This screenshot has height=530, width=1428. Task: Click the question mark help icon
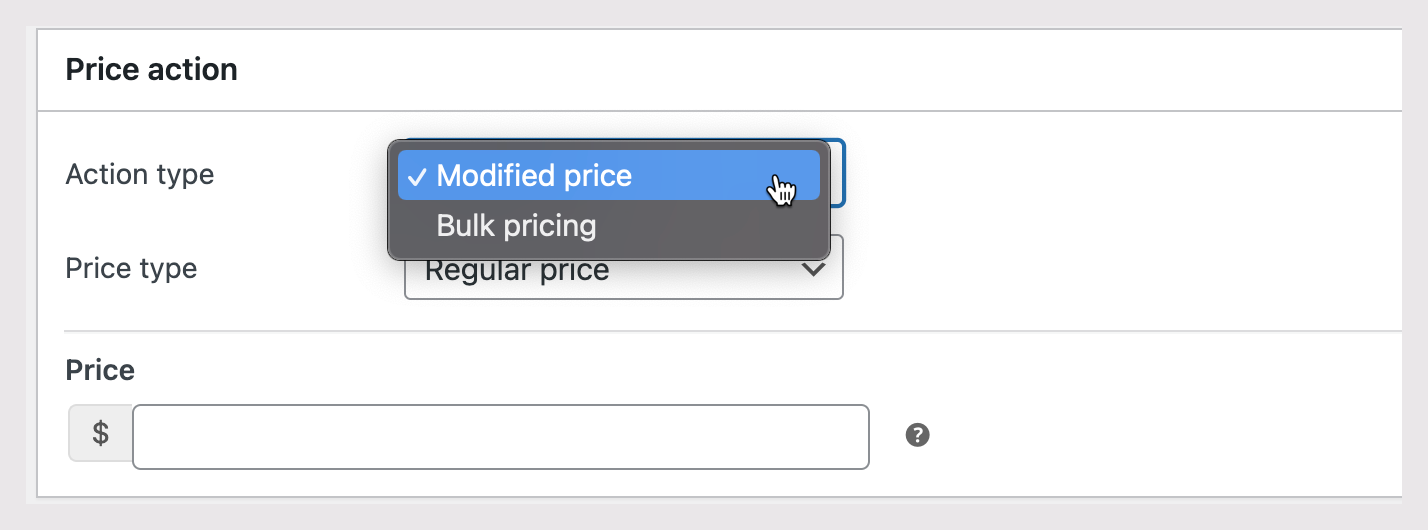[x=917, y=435]
